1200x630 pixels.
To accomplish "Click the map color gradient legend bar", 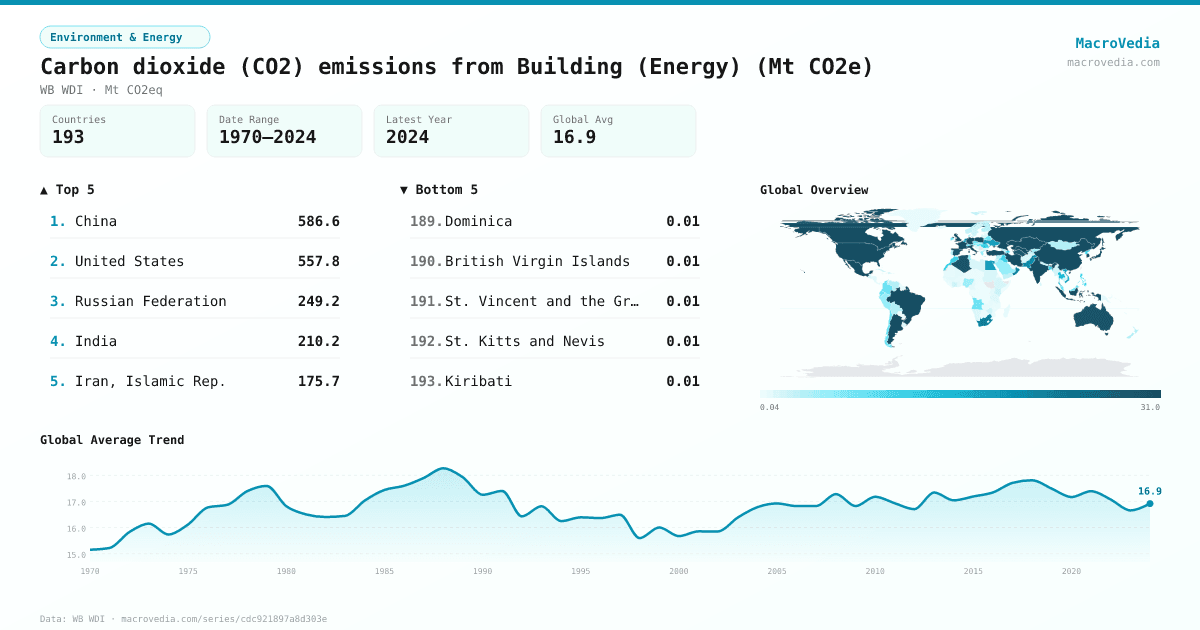I will click(x=960, y=394).
